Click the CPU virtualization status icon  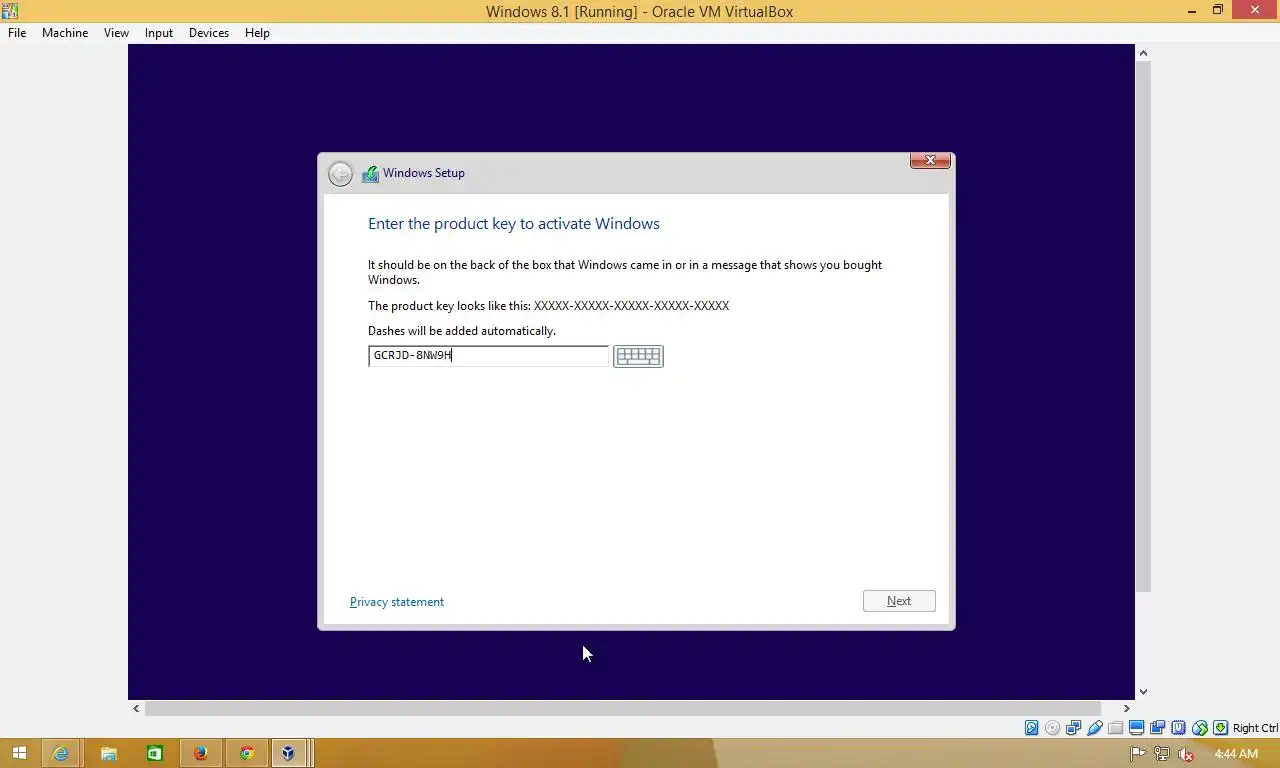click(x=1178, y=728)
